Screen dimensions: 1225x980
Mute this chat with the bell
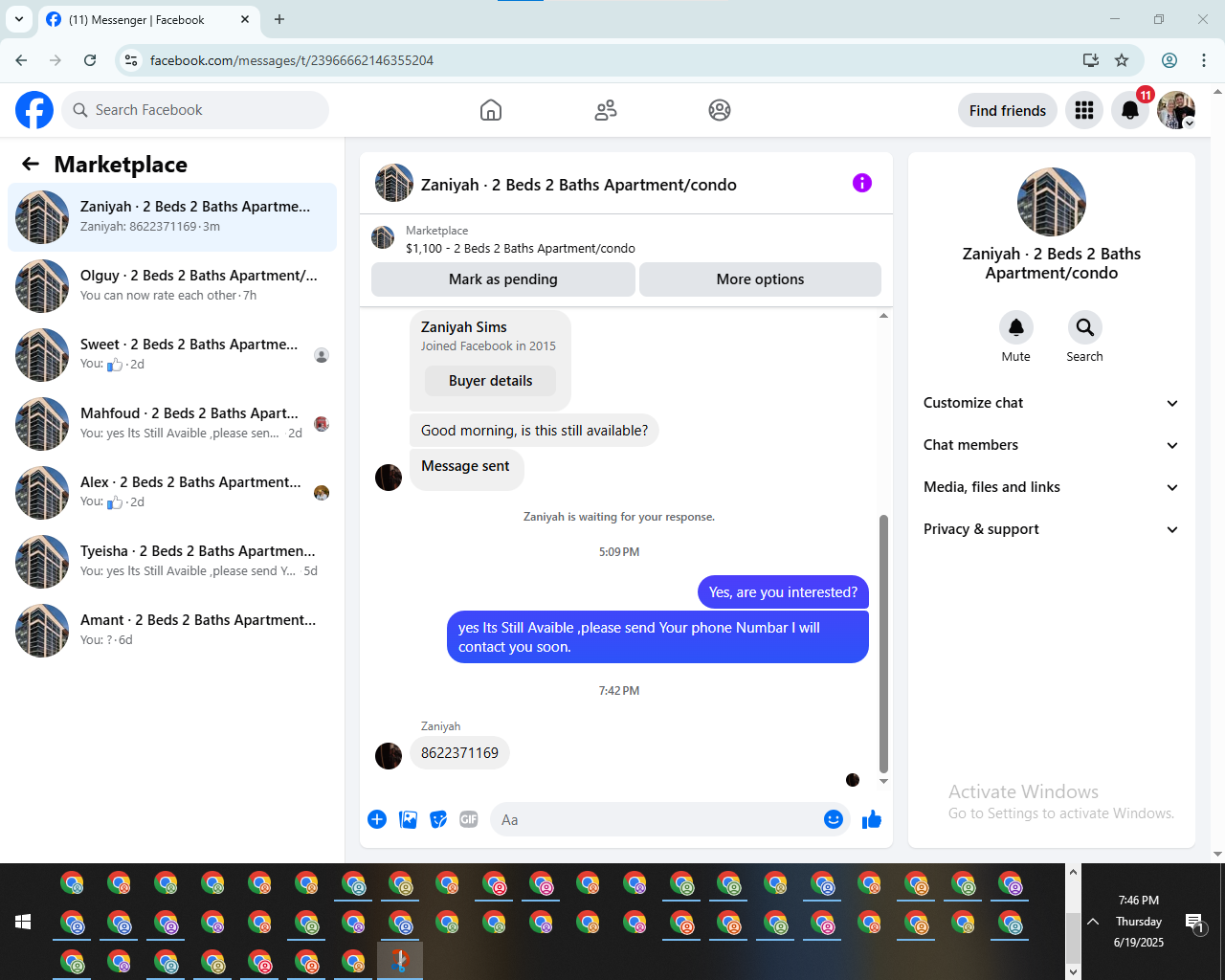(x=1016, y=327)
